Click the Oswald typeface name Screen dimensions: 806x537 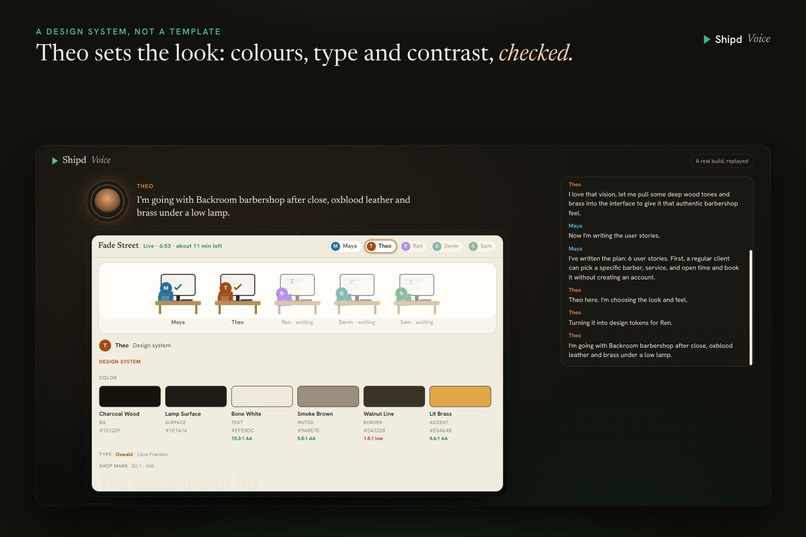point(124,454)
